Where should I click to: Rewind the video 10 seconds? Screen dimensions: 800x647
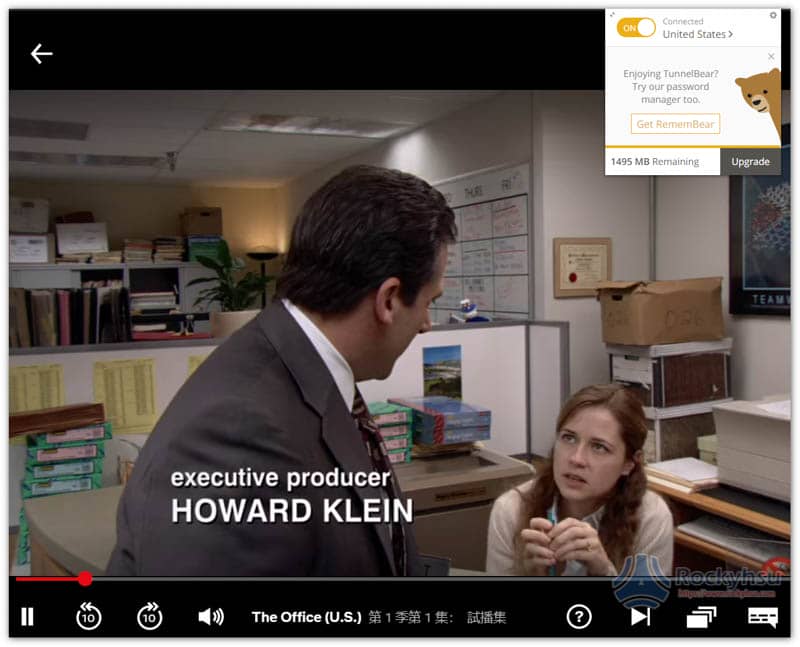click(x=89, y=616)
